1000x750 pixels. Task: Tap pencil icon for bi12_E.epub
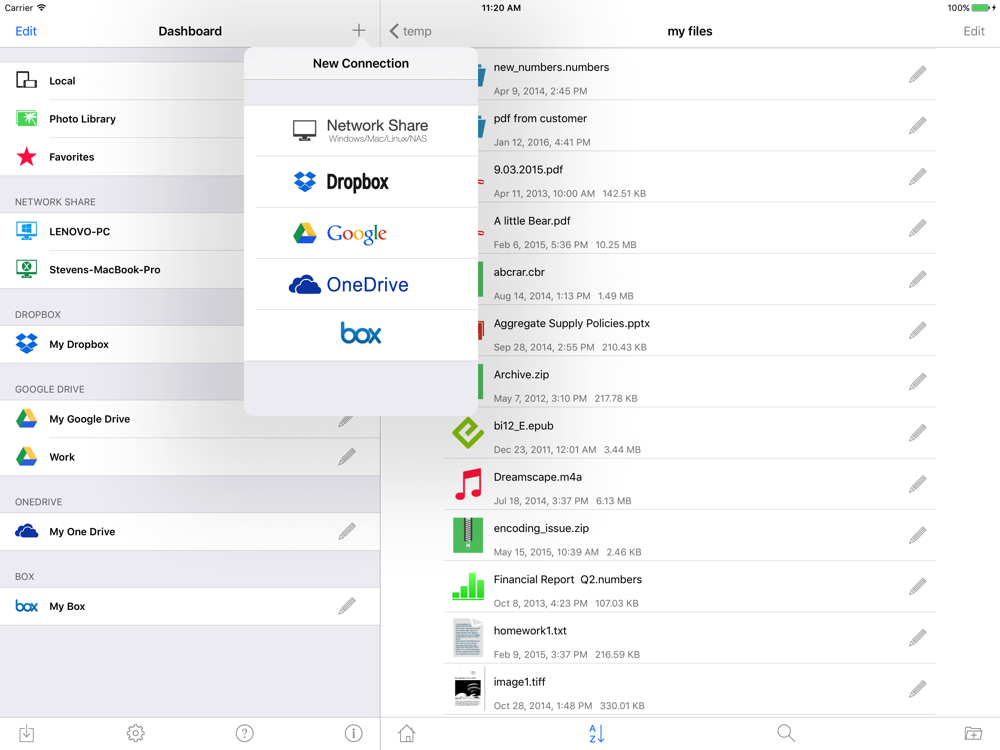click(x=918, y=433)
